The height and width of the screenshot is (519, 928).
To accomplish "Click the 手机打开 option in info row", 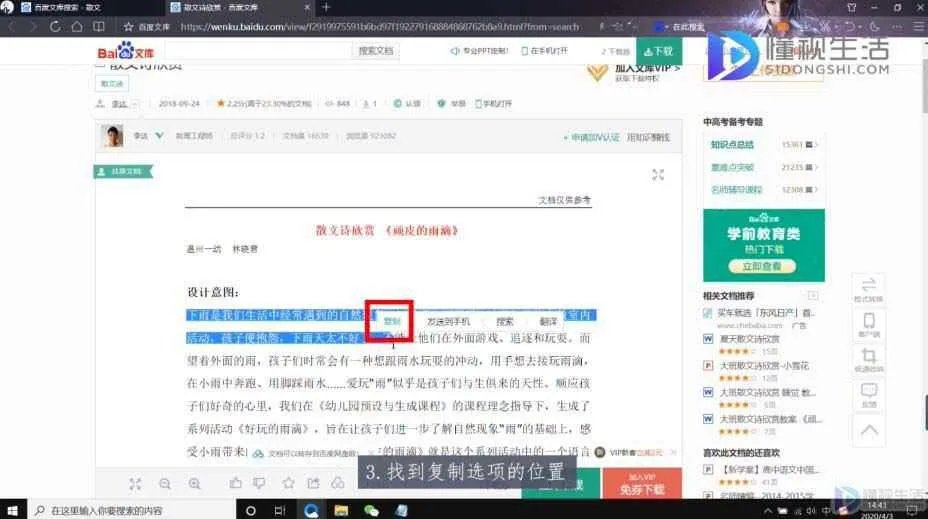I will coord(494,104).
